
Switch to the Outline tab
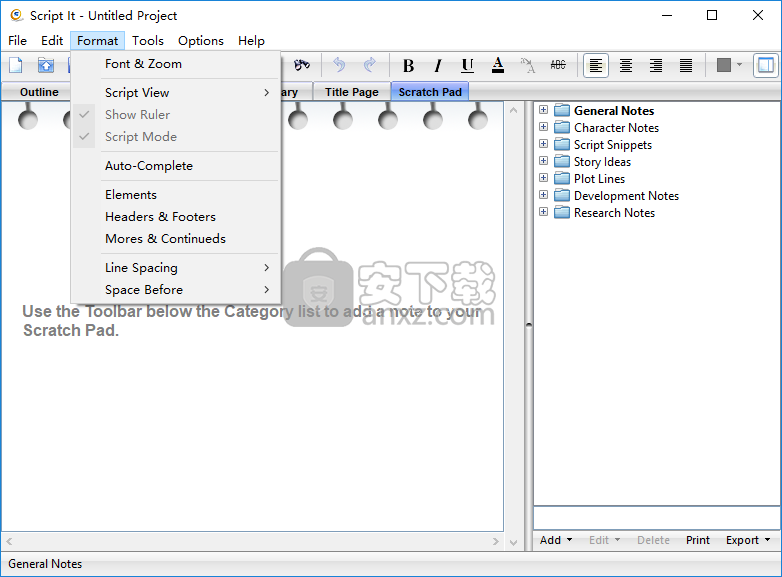coord(39,92)
